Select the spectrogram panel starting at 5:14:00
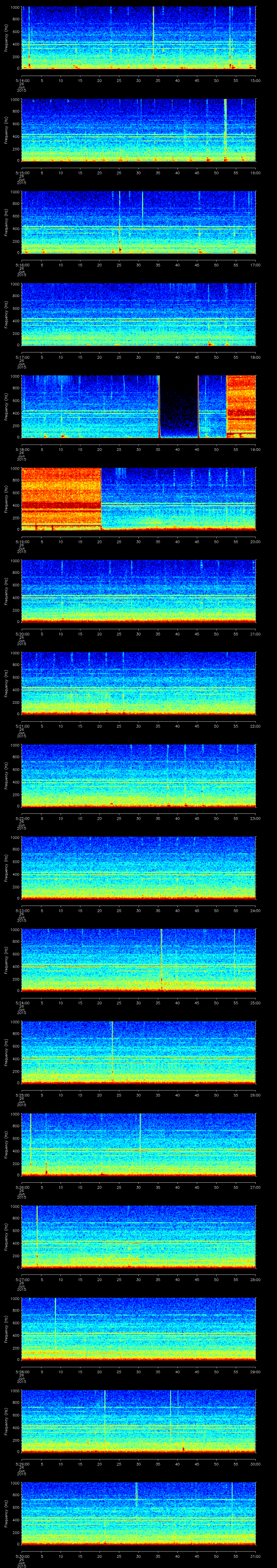 (138, 38)
